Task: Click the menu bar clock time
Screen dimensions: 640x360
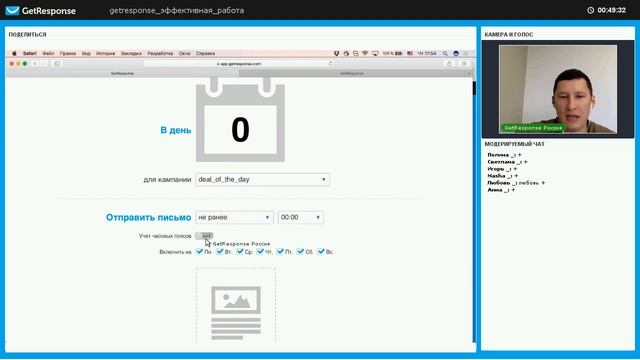Action: 427,53
